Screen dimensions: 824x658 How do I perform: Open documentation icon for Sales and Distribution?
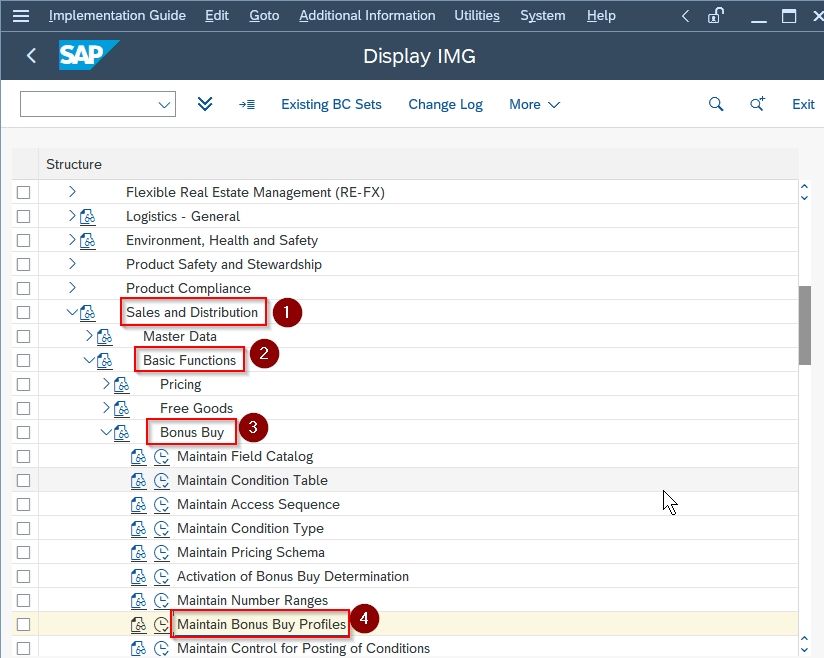point(88,313)
